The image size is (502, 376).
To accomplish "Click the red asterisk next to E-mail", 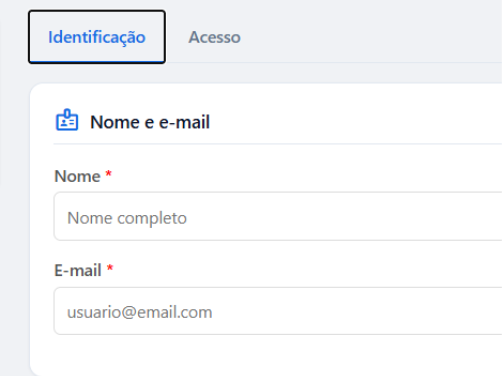I will tap(110, 268).
